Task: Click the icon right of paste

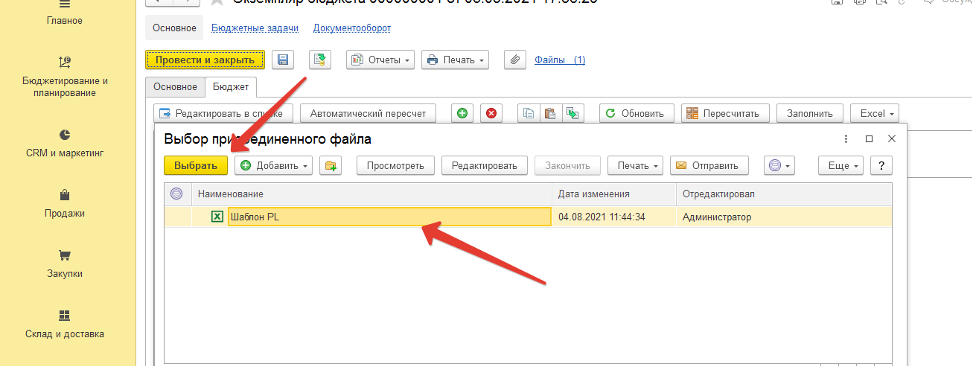Action: 572,114
